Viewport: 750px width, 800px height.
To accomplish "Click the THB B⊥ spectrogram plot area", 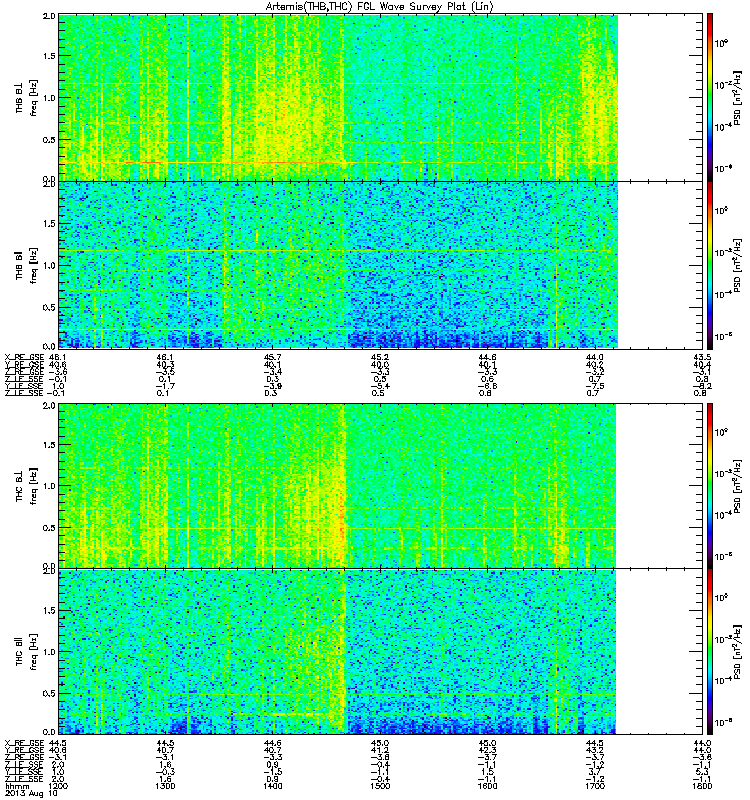I will [x=381, y=97].
